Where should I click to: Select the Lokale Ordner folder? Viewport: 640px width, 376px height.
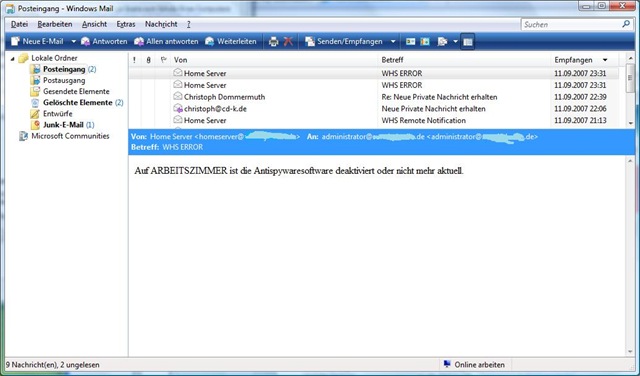point(54,58)
